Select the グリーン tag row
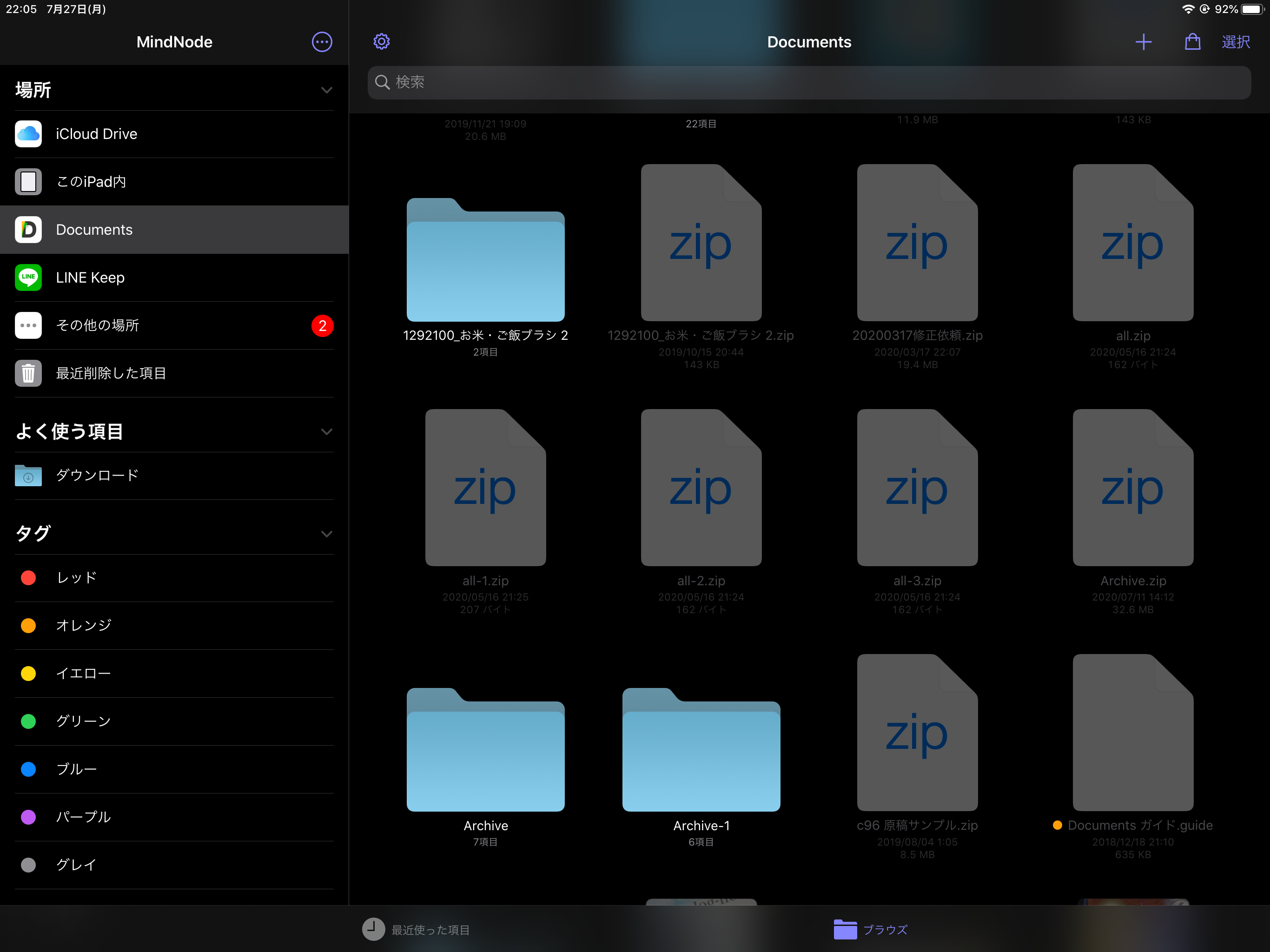 [x=174, y=721]
